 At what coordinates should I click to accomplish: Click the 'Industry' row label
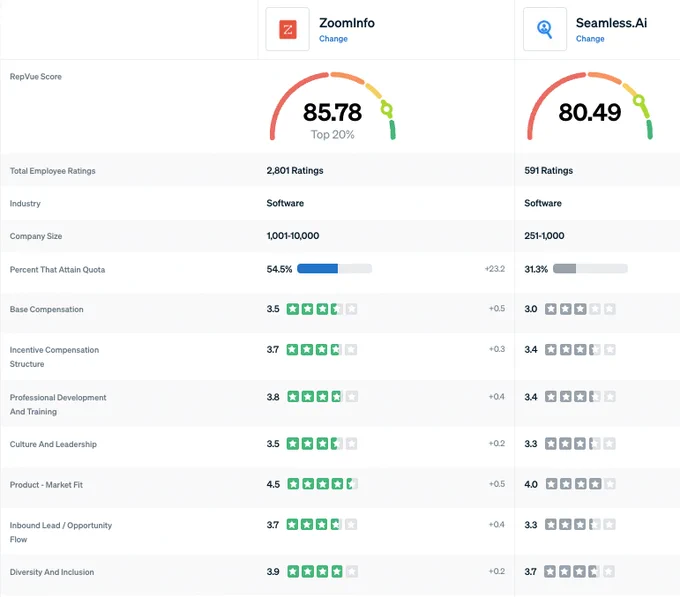[25, 203]
